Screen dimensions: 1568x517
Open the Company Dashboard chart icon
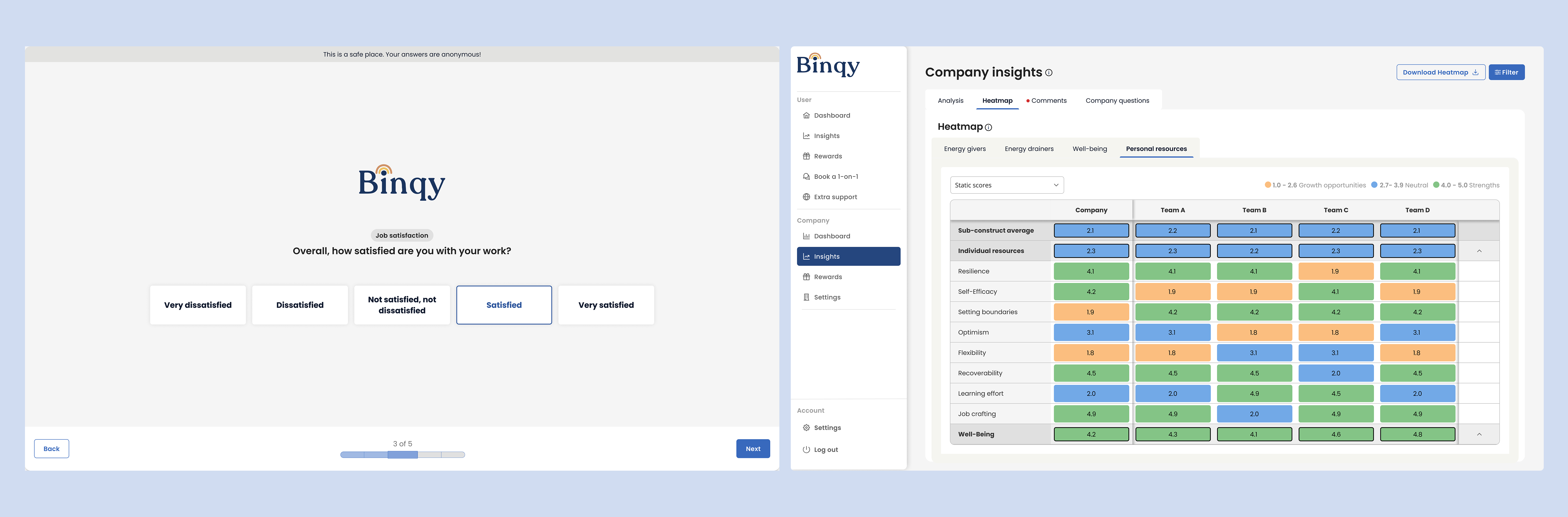(806, 236)
